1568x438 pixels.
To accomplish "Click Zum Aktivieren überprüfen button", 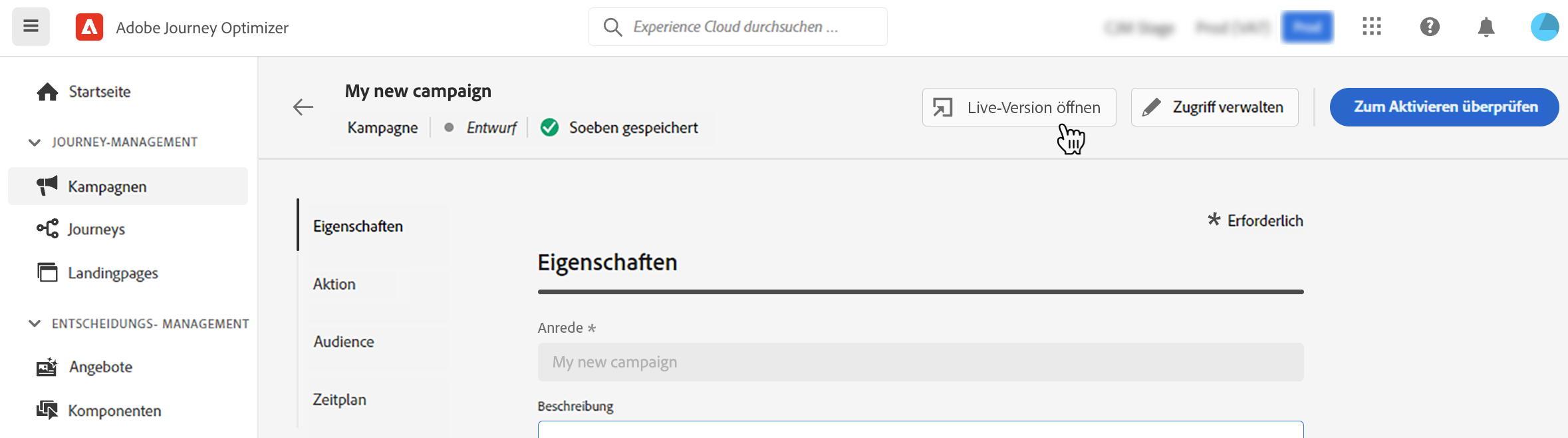I will [1444, 107].
